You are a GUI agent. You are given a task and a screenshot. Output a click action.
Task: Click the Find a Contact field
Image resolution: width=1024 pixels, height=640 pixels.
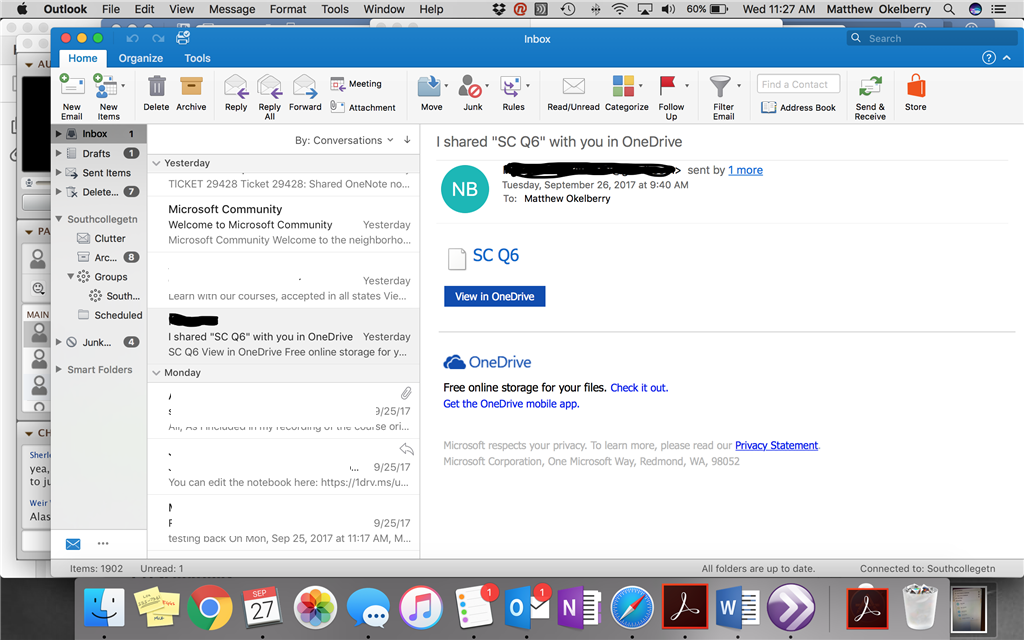pos(798,84)
